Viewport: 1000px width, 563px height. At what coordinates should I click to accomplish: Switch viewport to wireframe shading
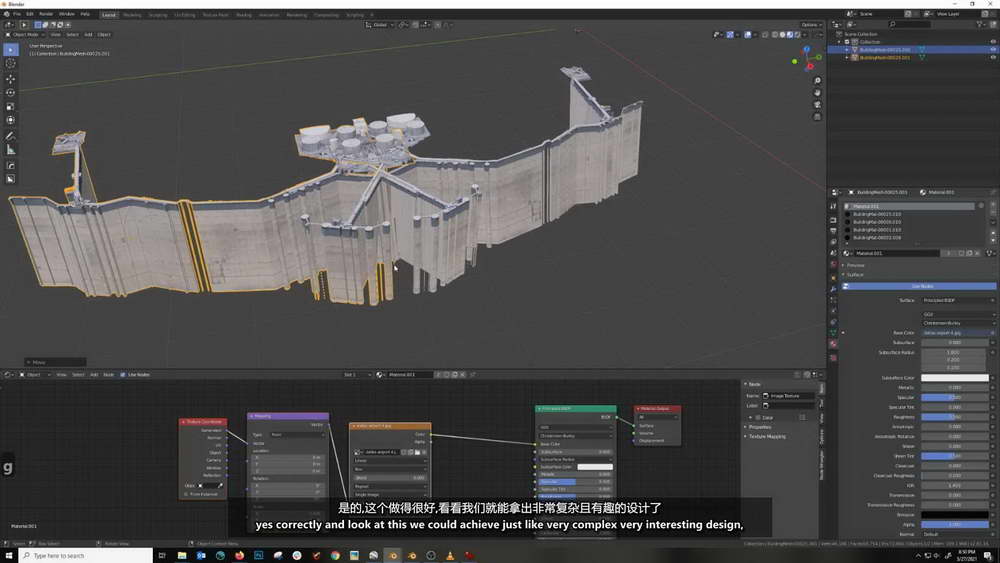click(775, 34)
